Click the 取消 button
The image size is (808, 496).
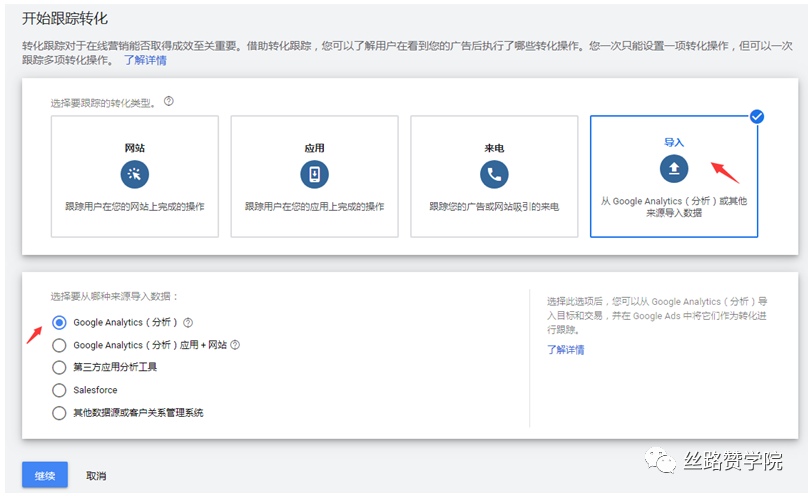point(96,476)
